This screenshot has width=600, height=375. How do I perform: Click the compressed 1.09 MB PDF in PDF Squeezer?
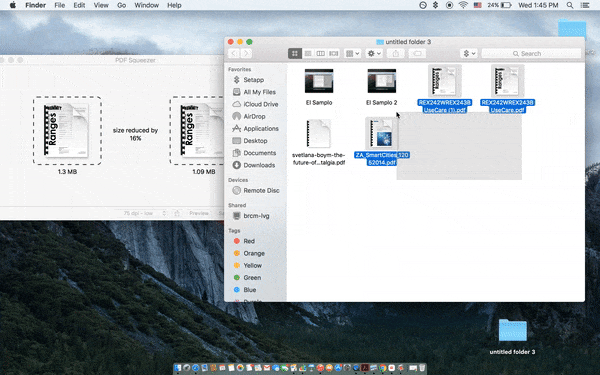pos(197,130)
